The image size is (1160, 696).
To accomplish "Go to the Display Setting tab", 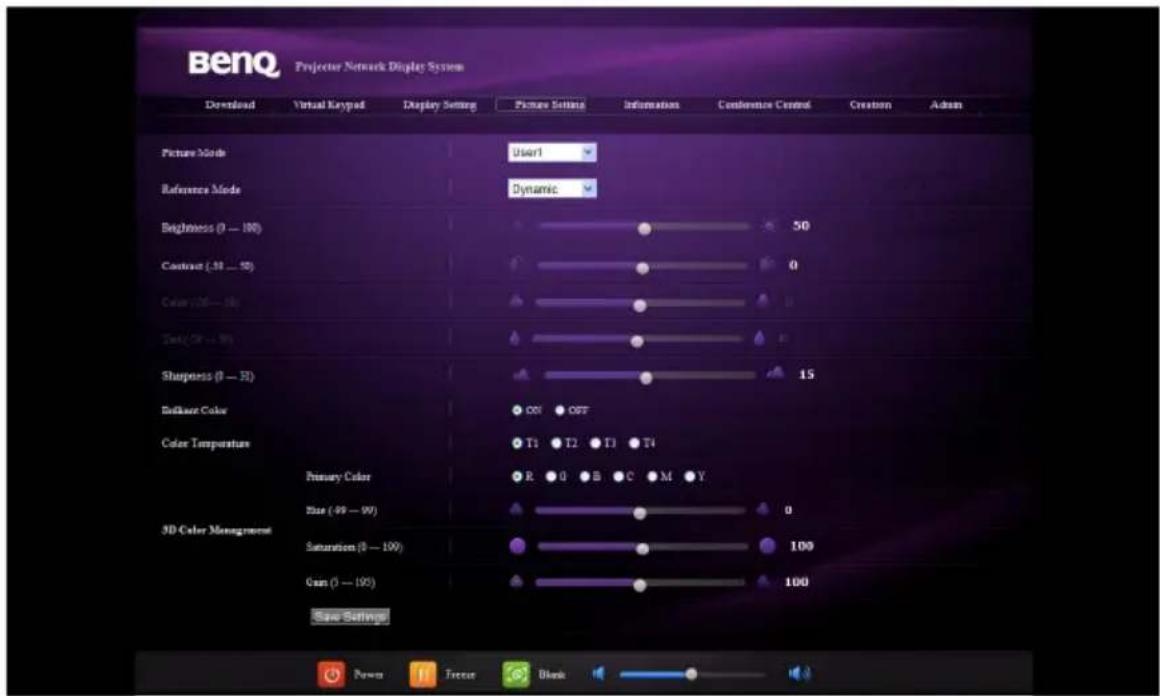I will pos(439,105).
